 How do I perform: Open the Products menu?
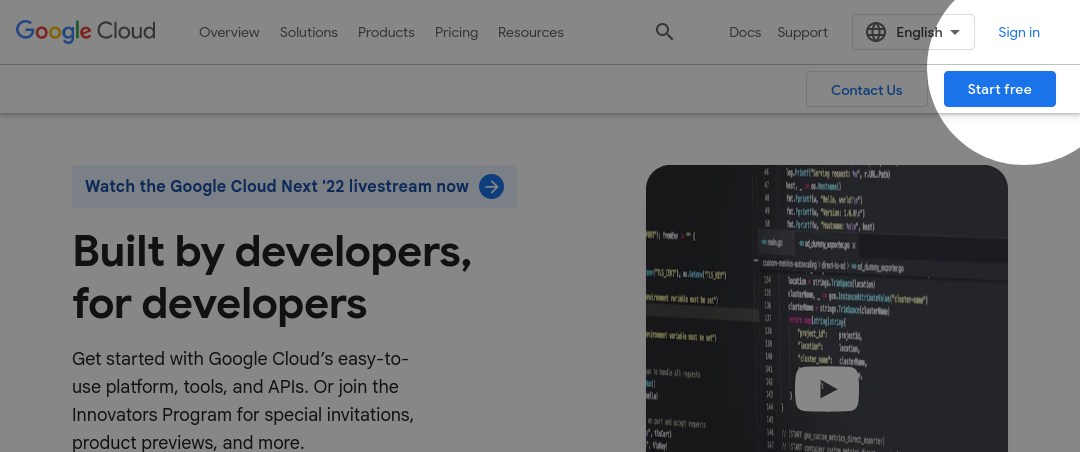(386, 32)
